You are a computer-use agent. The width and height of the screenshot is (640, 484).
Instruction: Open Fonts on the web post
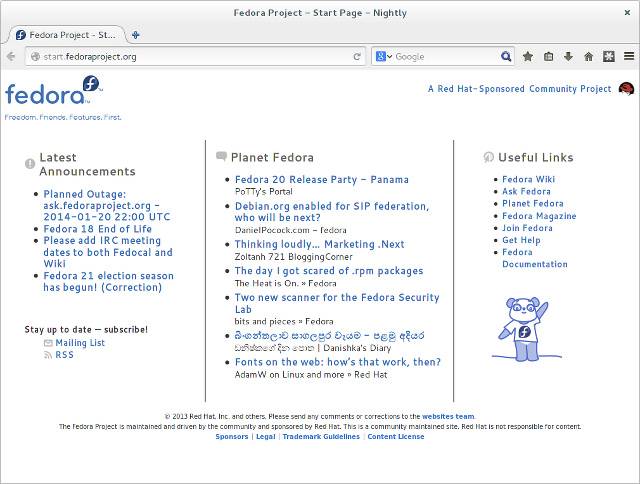[x=338, y=362]
